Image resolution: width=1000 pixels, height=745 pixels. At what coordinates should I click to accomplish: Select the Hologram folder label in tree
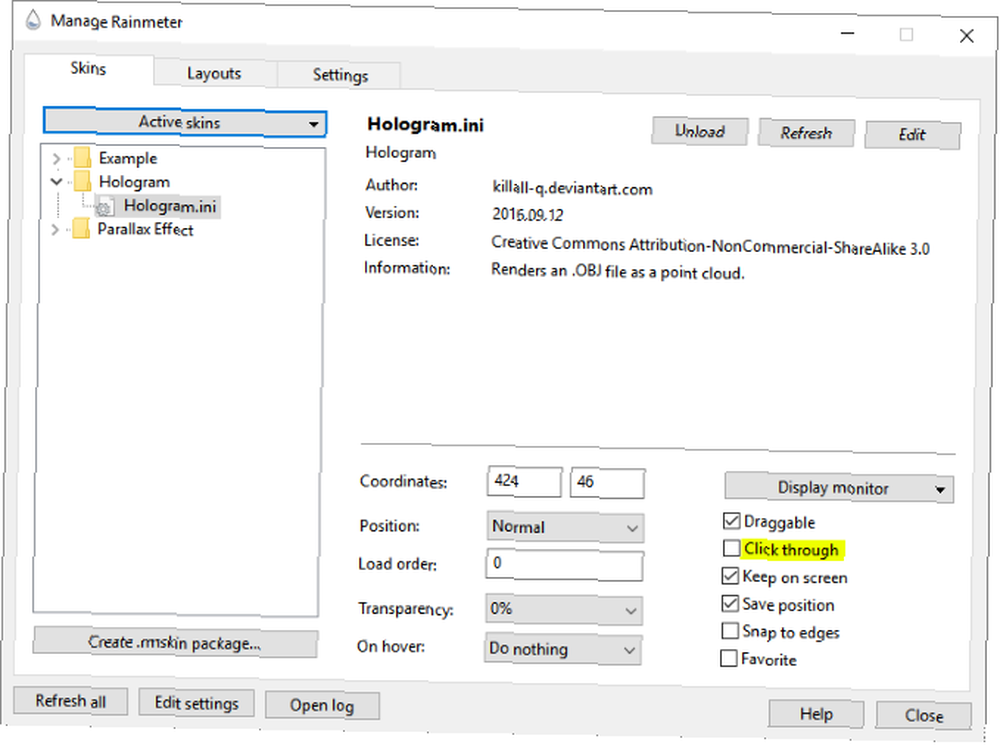[x=134, y=182]
